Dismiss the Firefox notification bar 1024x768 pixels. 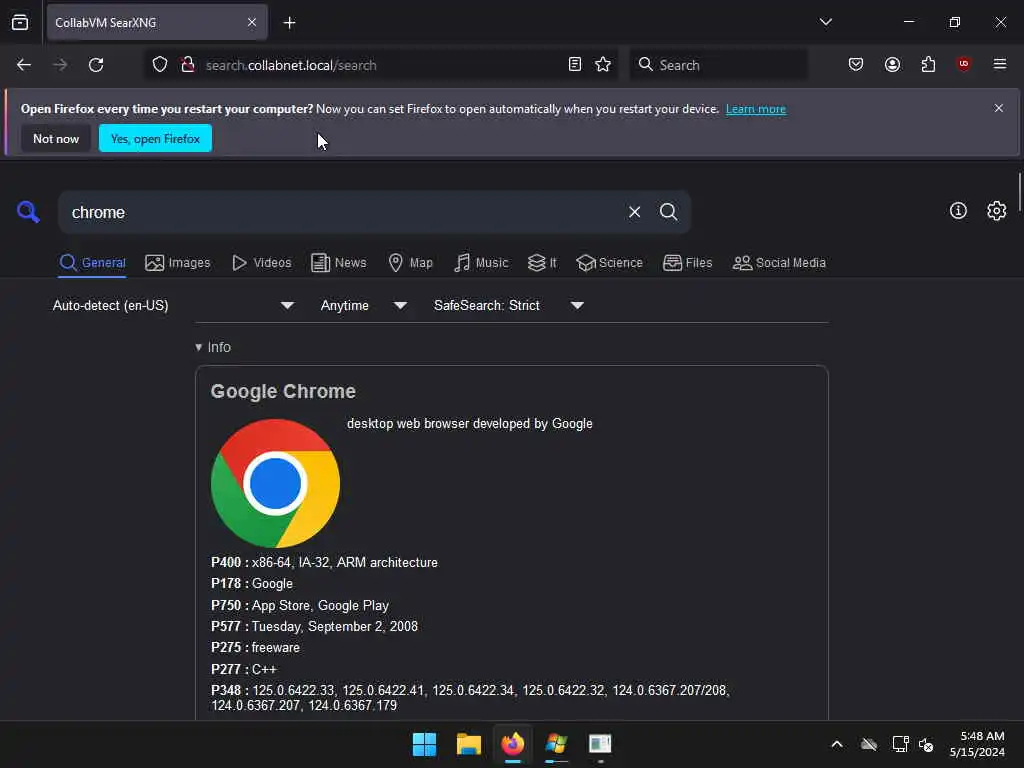point(999,108)
